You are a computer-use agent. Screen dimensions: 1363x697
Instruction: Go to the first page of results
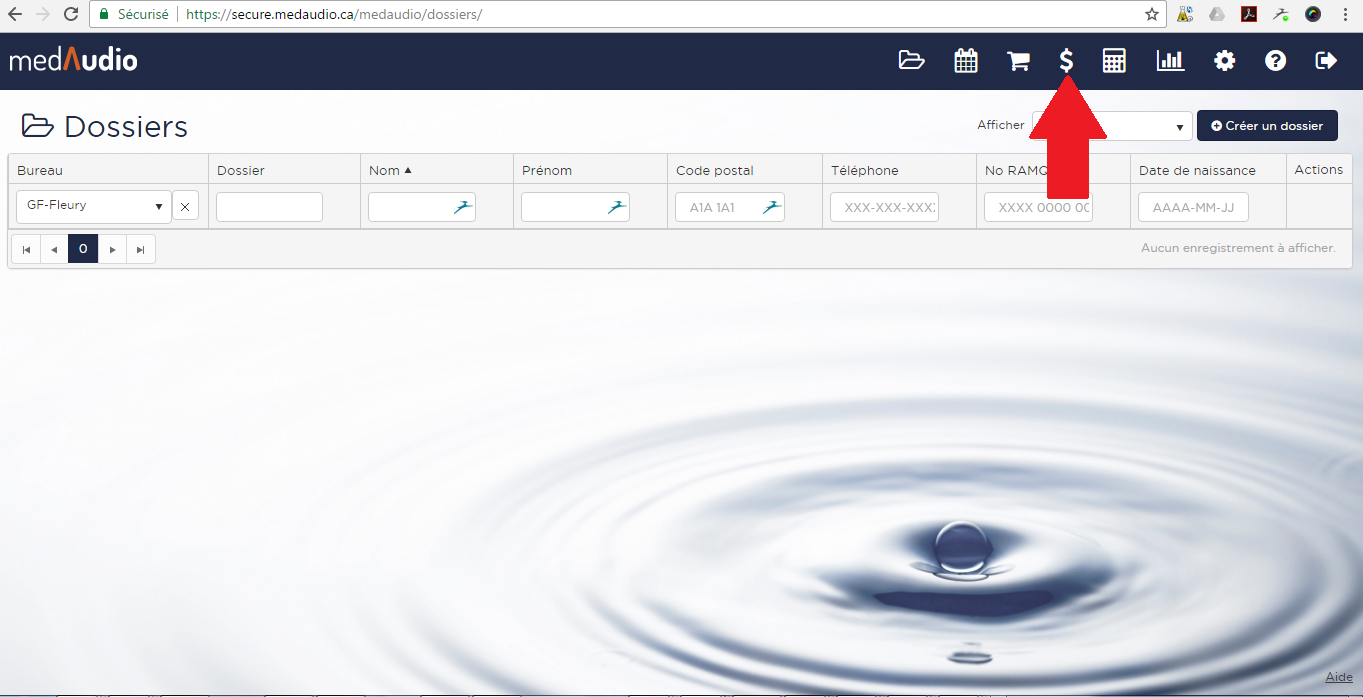(26, 249)
